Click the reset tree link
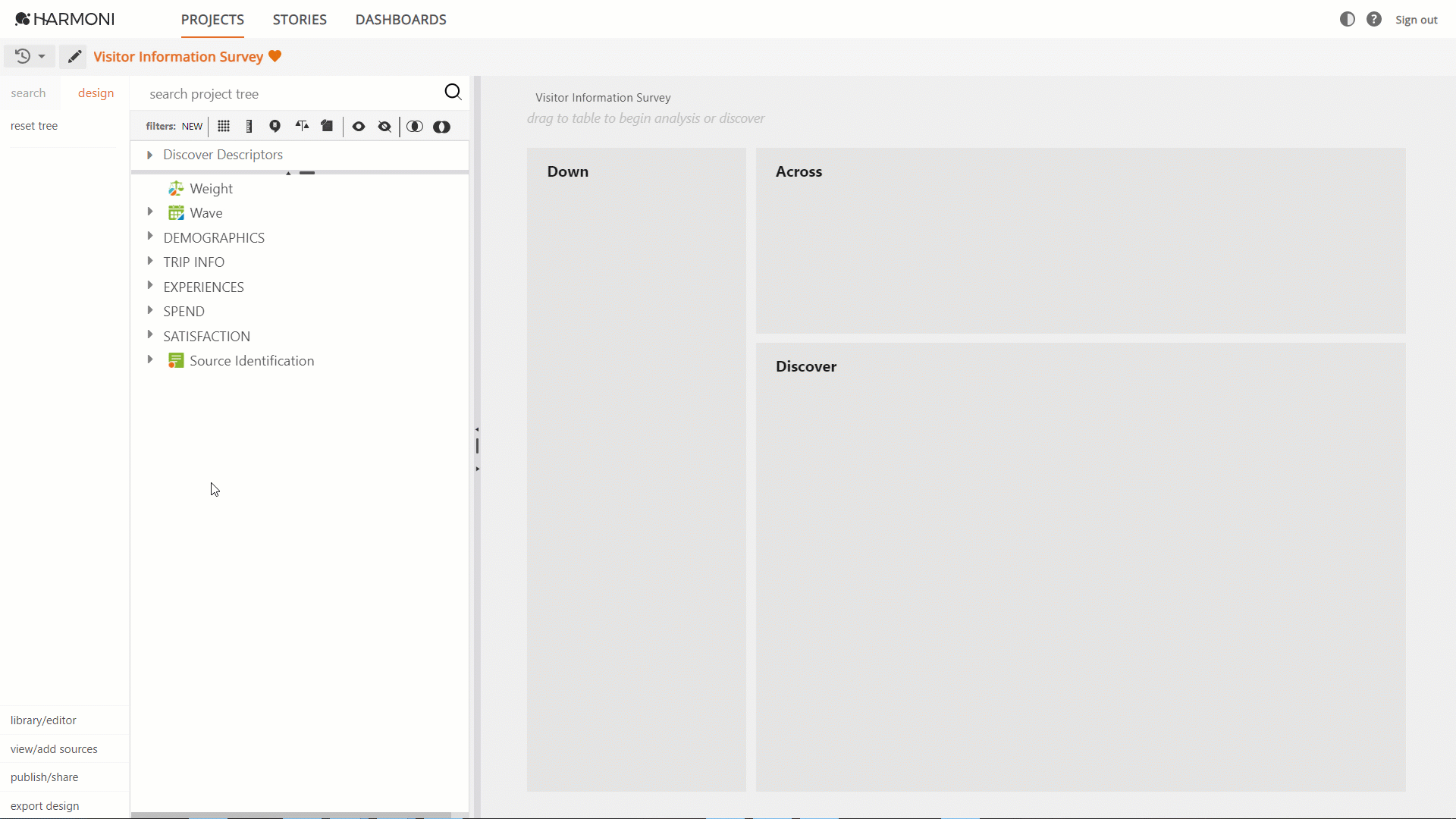The width and height of the screenshot is (1456, 819). [x=34, y=126]
